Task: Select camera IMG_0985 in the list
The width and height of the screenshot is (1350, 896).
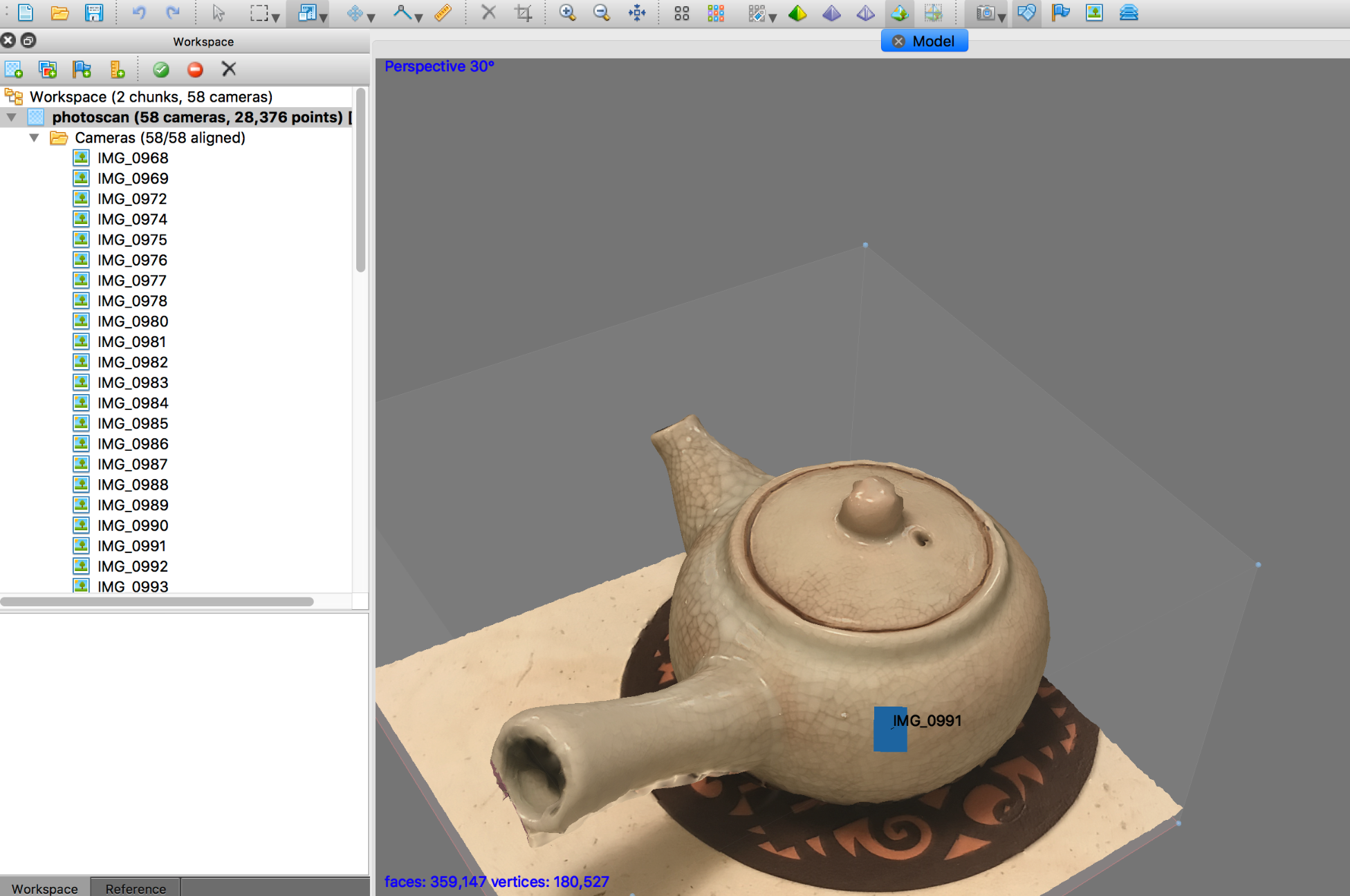Action: [x=133, y=423]
